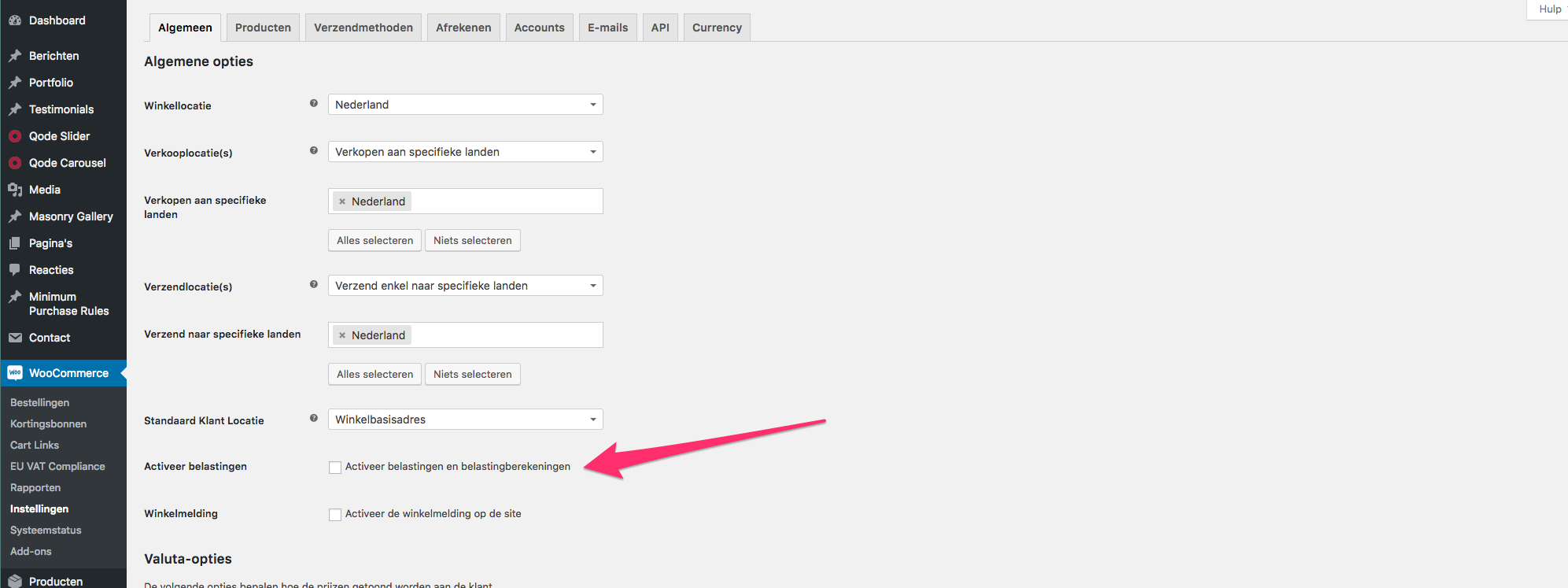Open Instellingen submenu link

click(39, 508)
